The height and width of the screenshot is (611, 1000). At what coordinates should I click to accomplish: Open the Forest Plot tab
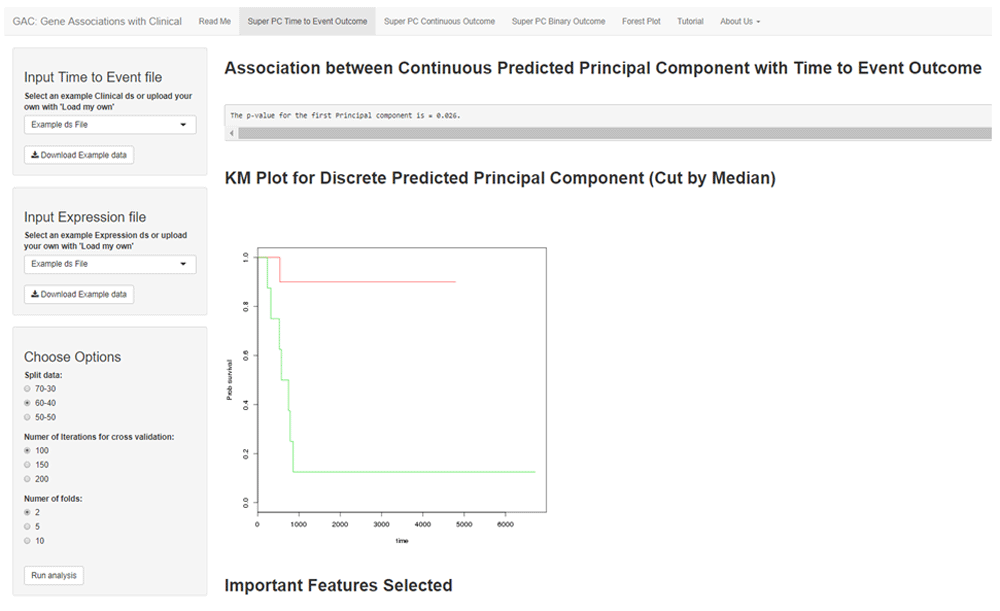pyautogui.click(x=641, y=21)
